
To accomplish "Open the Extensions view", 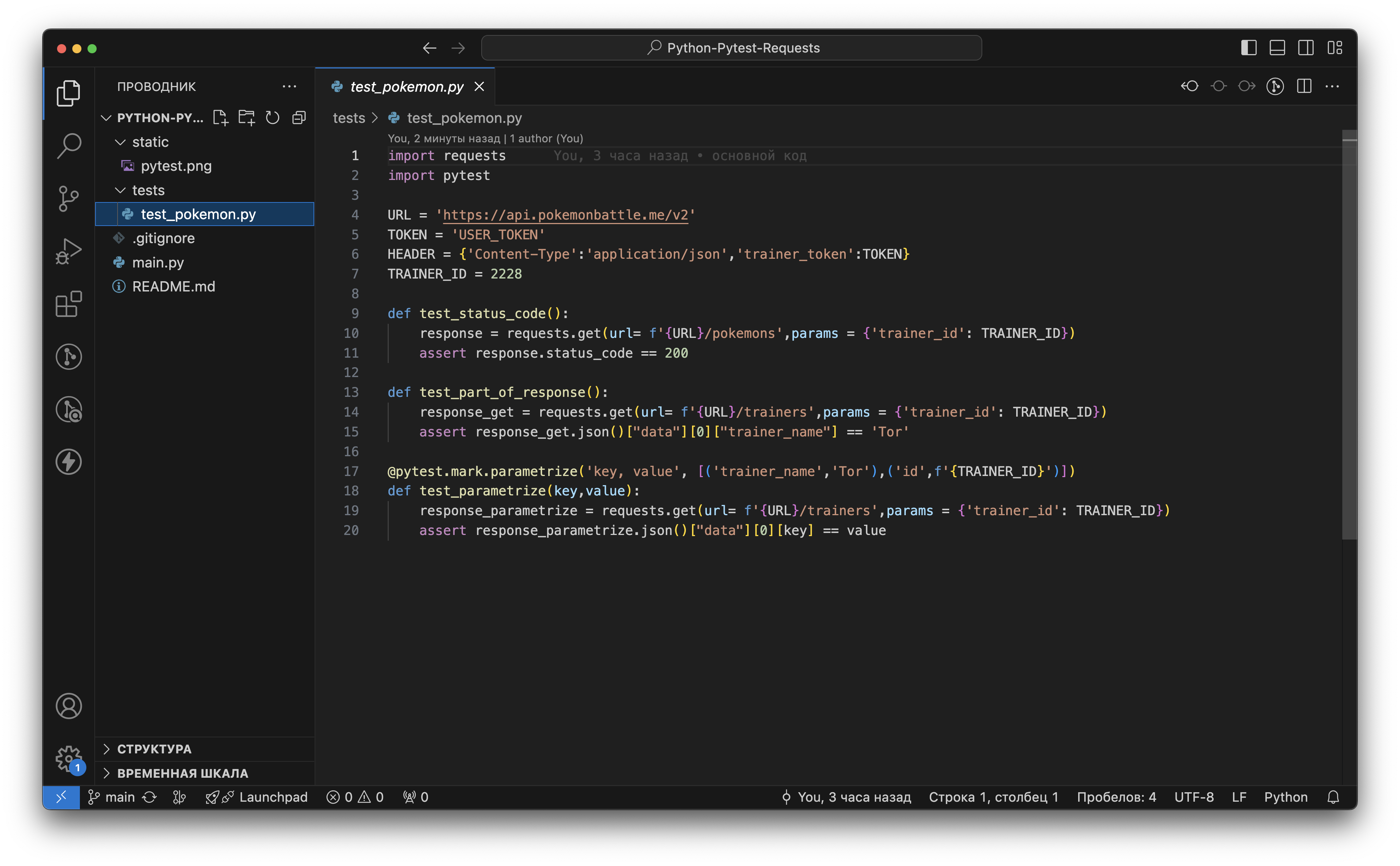I will (x=69, y=304).
